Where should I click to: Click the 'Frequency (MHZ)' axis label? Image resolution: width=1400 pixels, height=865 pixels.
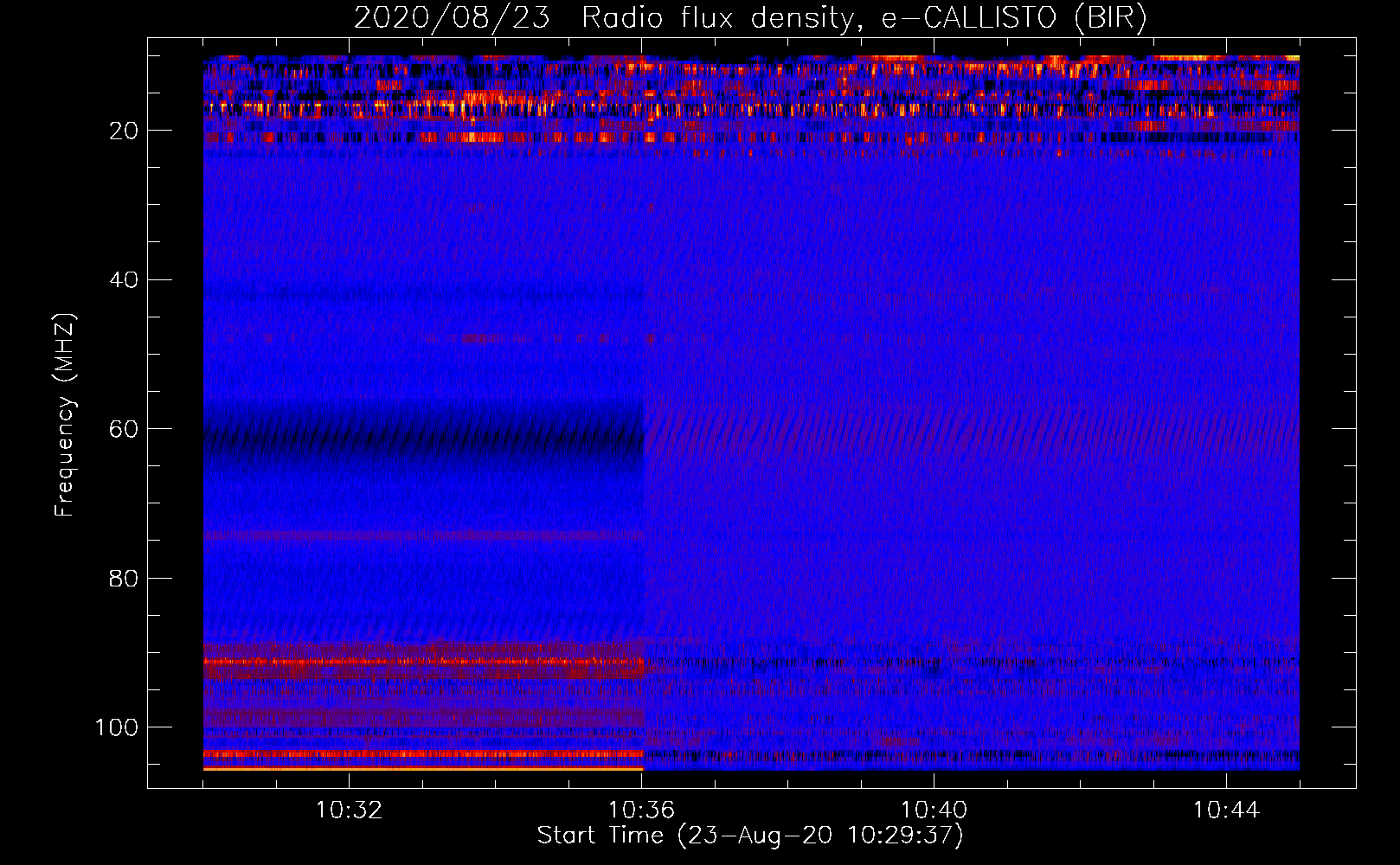(x=65, y=415)
